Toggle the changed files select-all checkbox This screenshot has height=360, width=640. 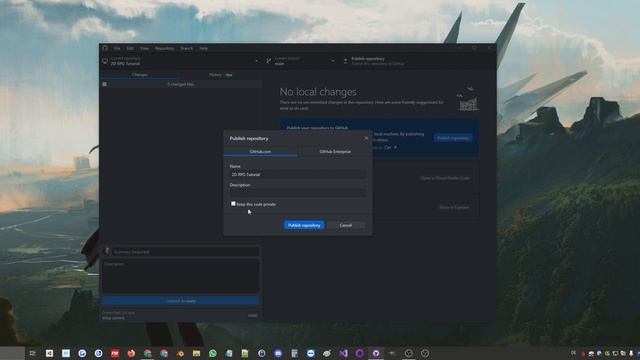tap(105, 84)
